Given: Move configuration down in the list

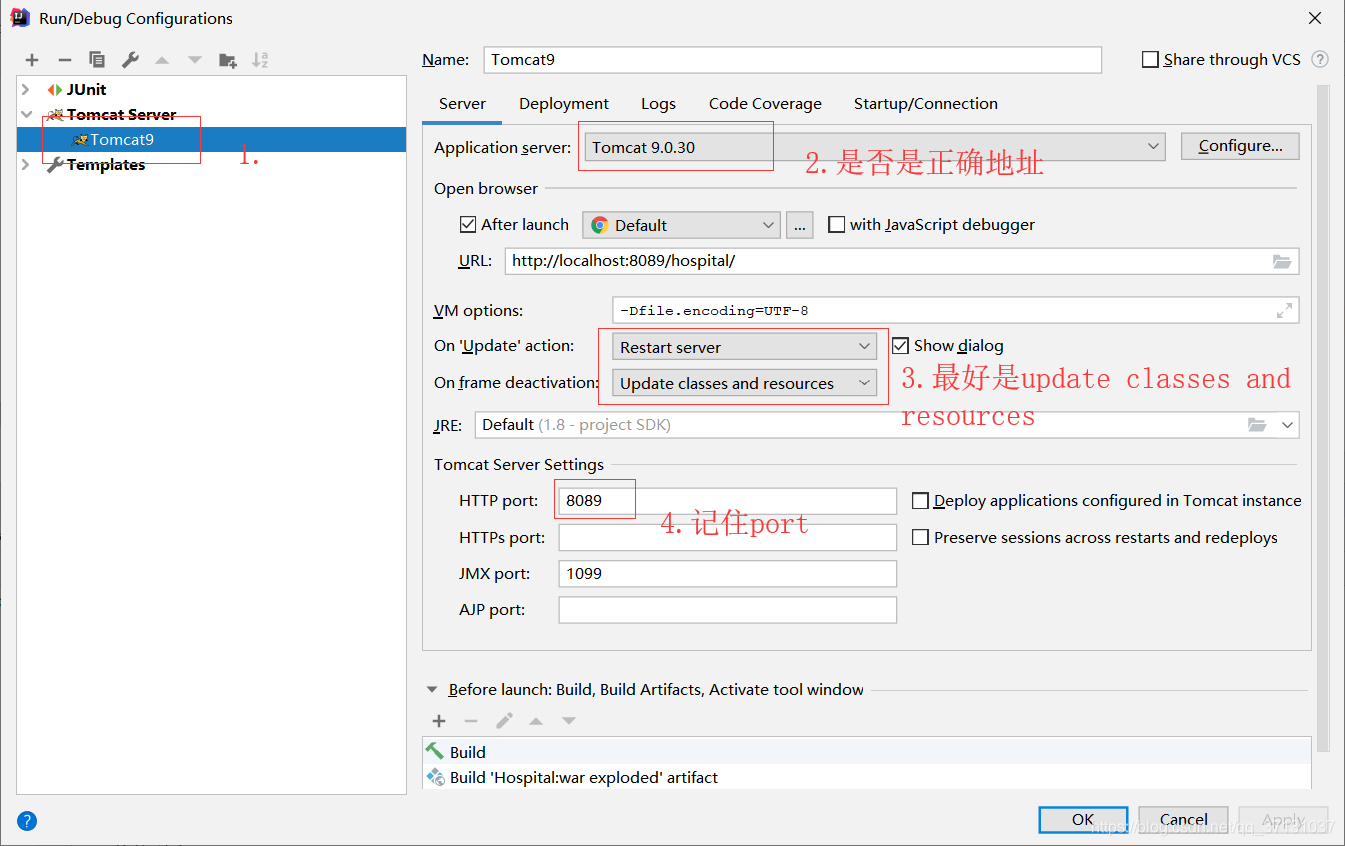Looking at the screenshot, I should pyautogui.click(x=195, y=60).
